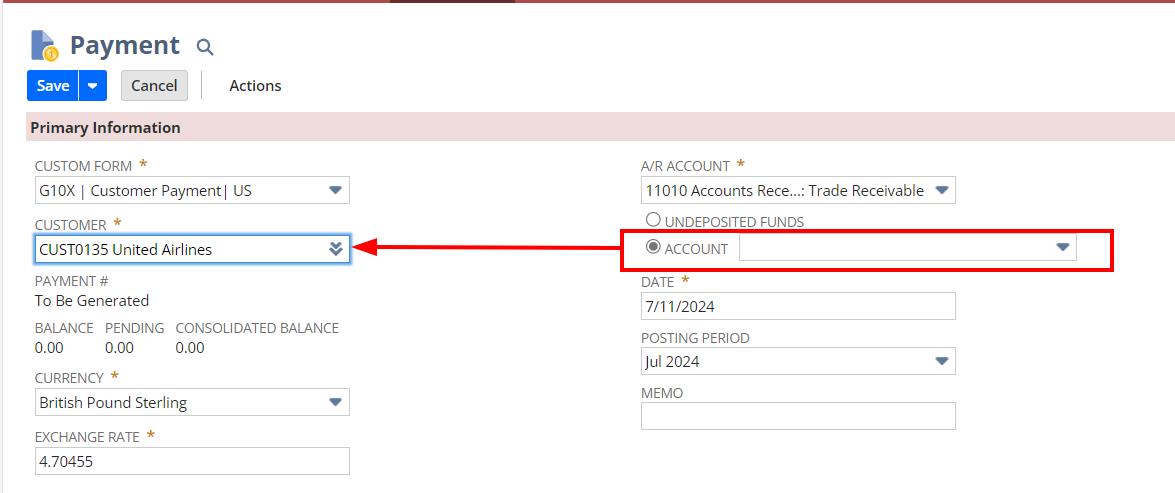Click the Payment record document icon
Image resolution: width=1175 pixels, height=493 pixels.
44,46
